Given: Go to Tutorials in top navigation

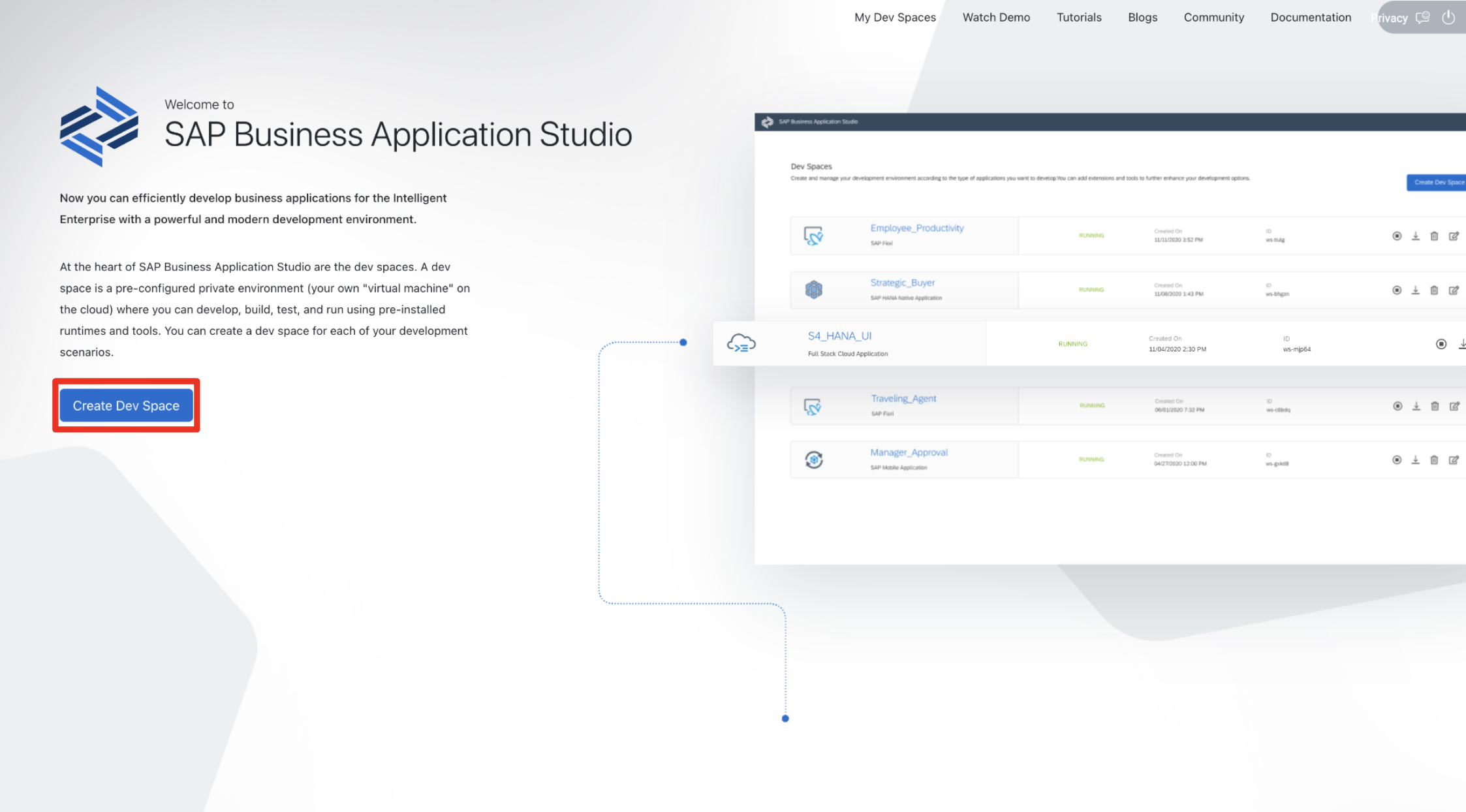Looking at the screenshot, I should pyautogui.click(x=1079, y=18).
